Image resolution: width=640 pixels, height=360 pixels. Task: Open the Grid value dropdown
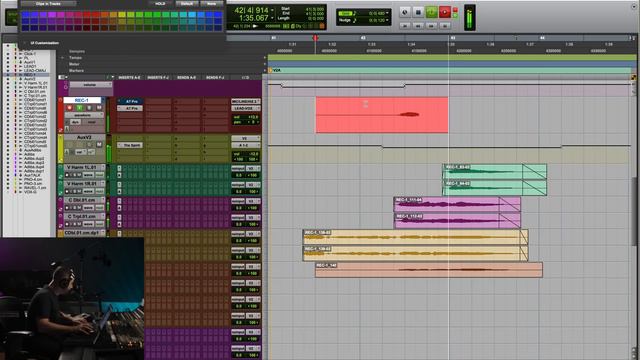[x=387, y=13]
